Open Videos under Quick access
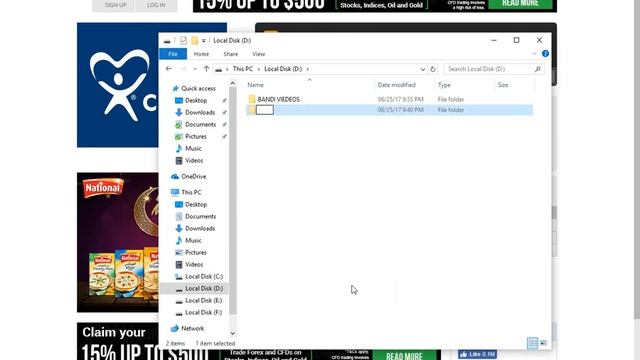This screenshot has width=640, height=360. (x=193, y=160)
